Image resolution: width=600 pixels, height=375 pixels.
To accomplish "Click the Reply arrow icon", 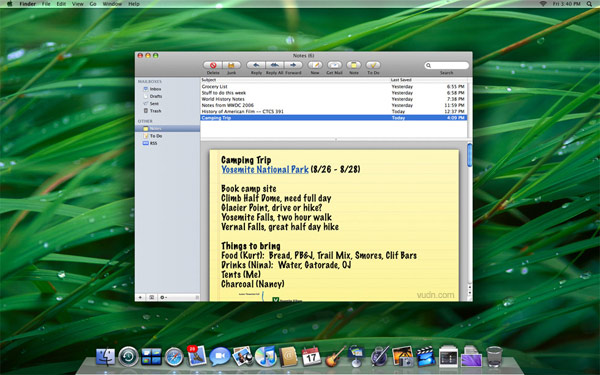I will pyautogui.click(x=256, y=65).
